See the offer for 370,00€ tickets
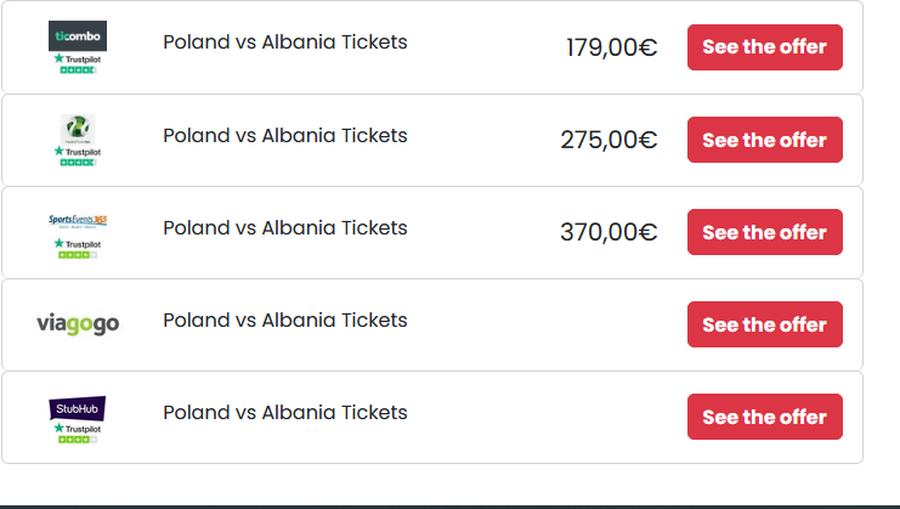This screenshot has width=900, height=509. point(764,232)
